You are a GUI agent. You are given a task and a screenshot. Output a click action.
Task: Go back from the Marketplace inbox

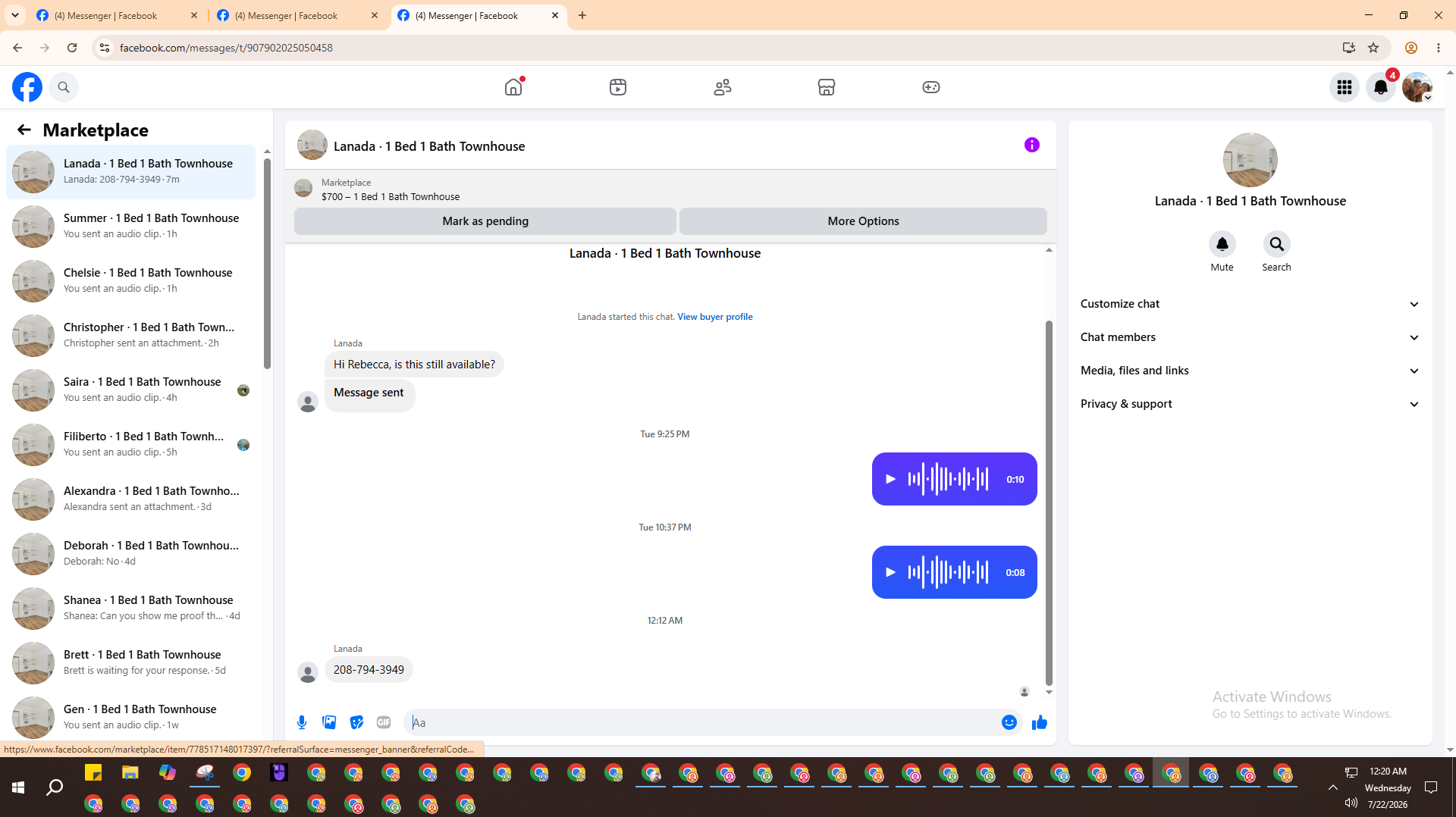(24, 130)
